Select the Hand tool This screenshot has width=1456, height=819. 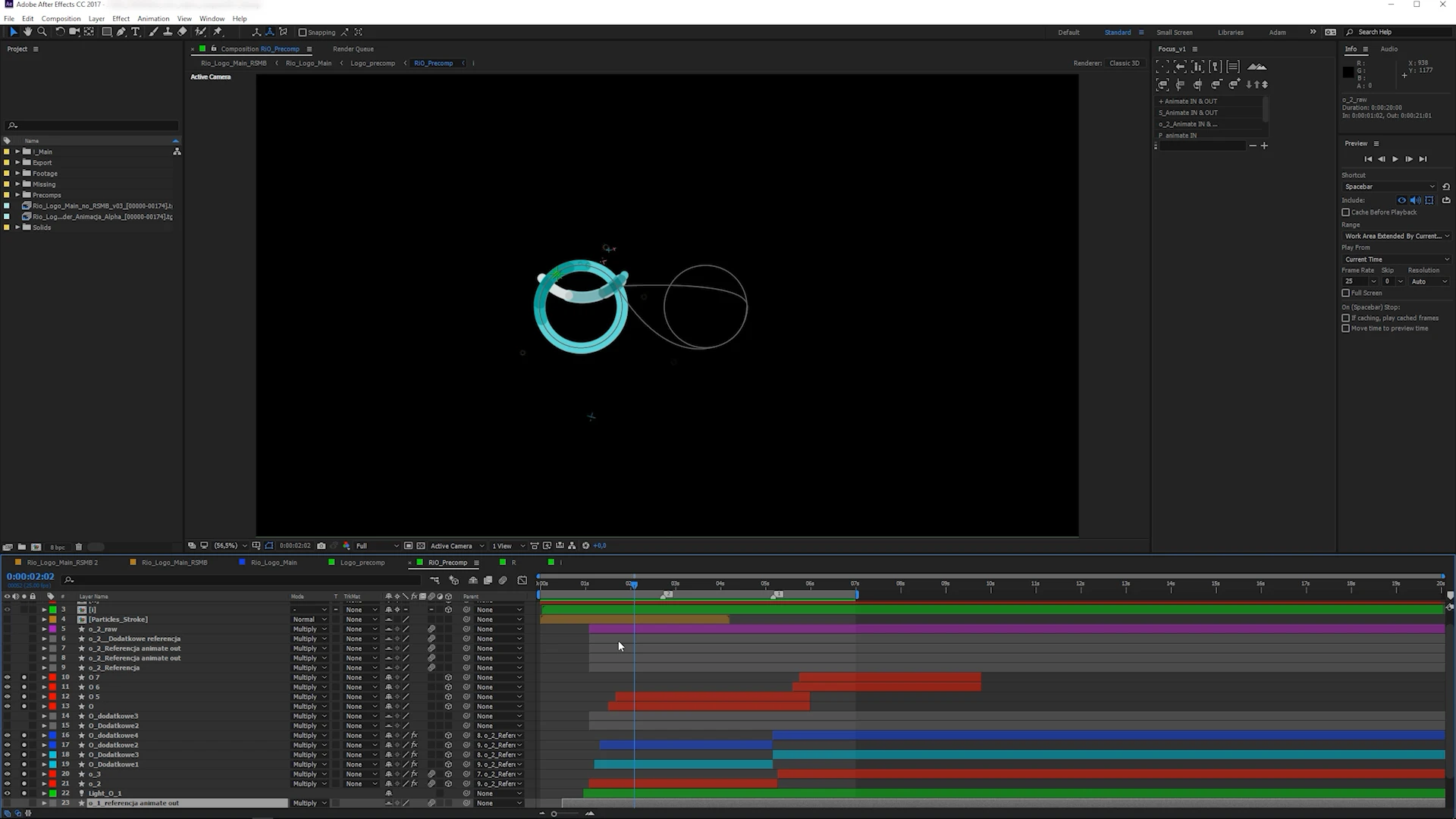pos(27,32)
